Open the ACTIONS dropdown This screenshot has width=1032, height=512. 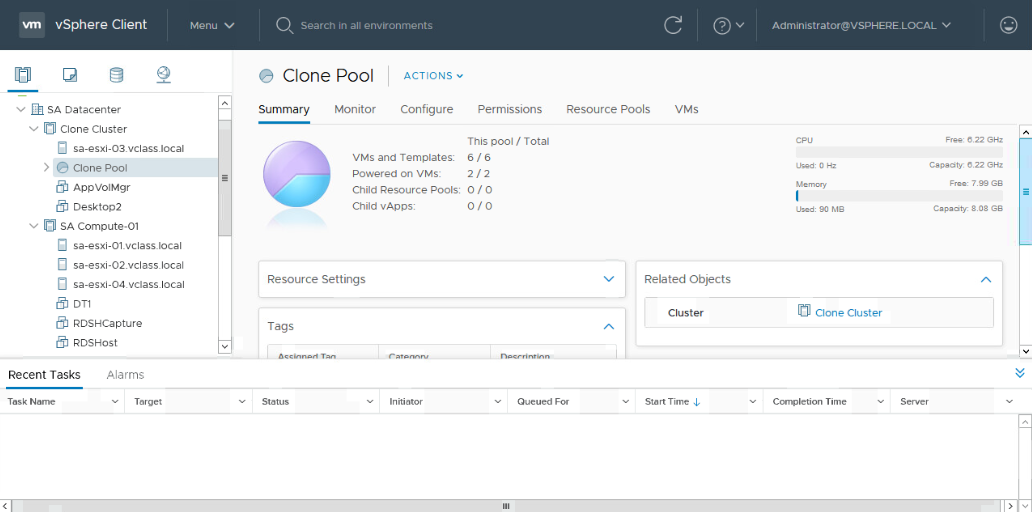coord(433,76)
